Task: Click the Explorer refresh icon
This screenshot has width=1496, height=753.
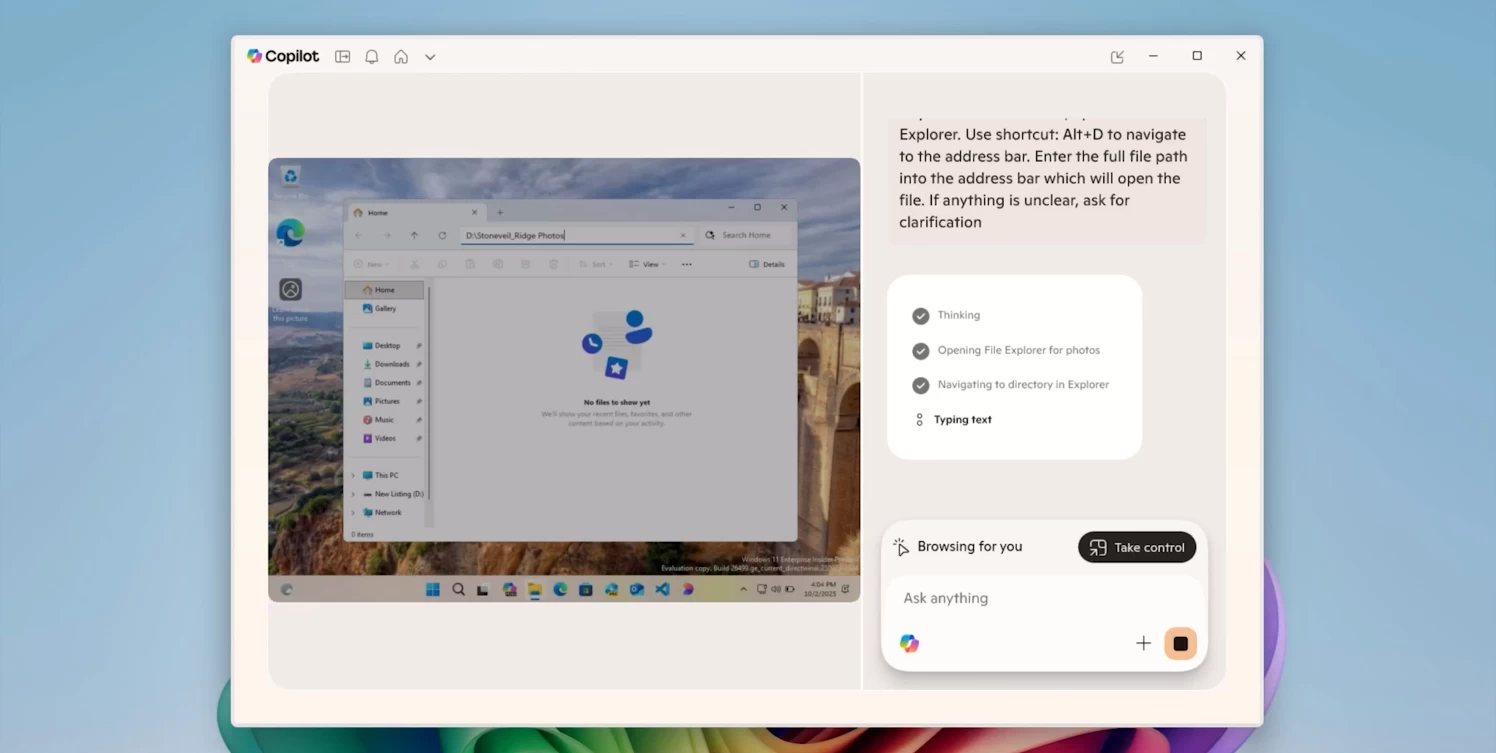Action: pyautogui.click(x=442, y=235)
